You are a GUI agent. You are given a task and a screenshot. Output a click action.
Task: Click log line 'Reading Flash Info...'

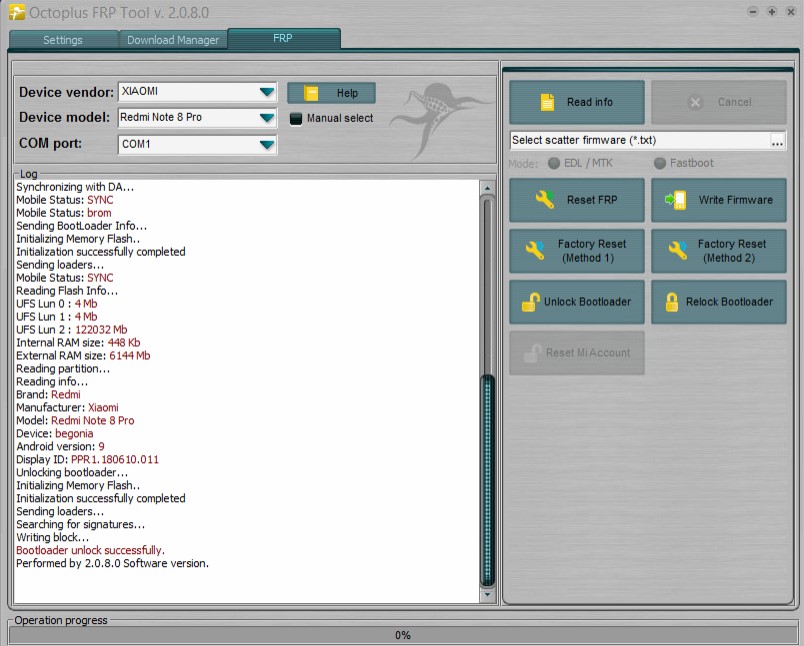tap(67, 290)
